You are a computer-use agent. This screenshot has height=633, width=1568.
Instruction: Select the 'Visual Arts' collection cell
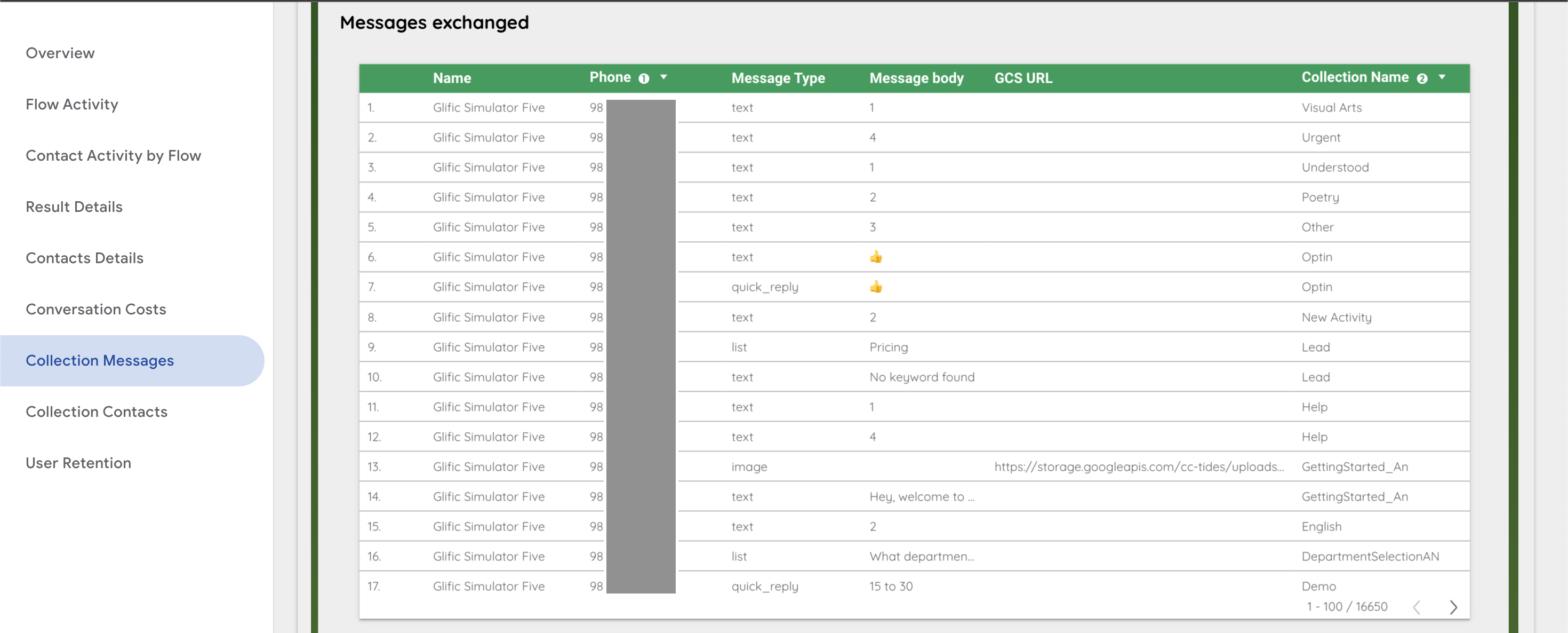(x=1331, y=107)
